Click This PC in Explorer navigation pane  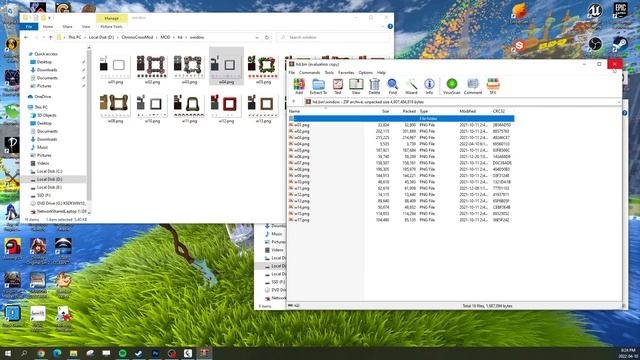coord(41,107)
